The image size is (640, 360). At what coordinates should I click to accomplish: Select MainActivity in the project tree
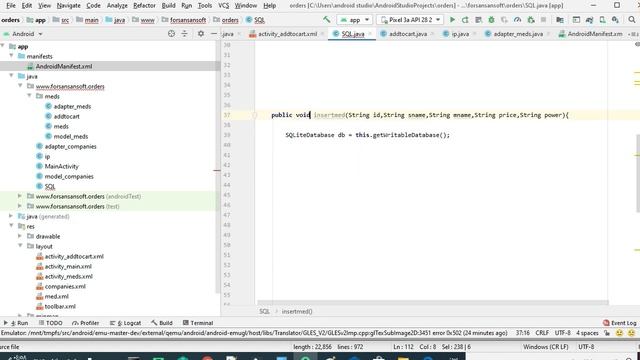(61, 166)
